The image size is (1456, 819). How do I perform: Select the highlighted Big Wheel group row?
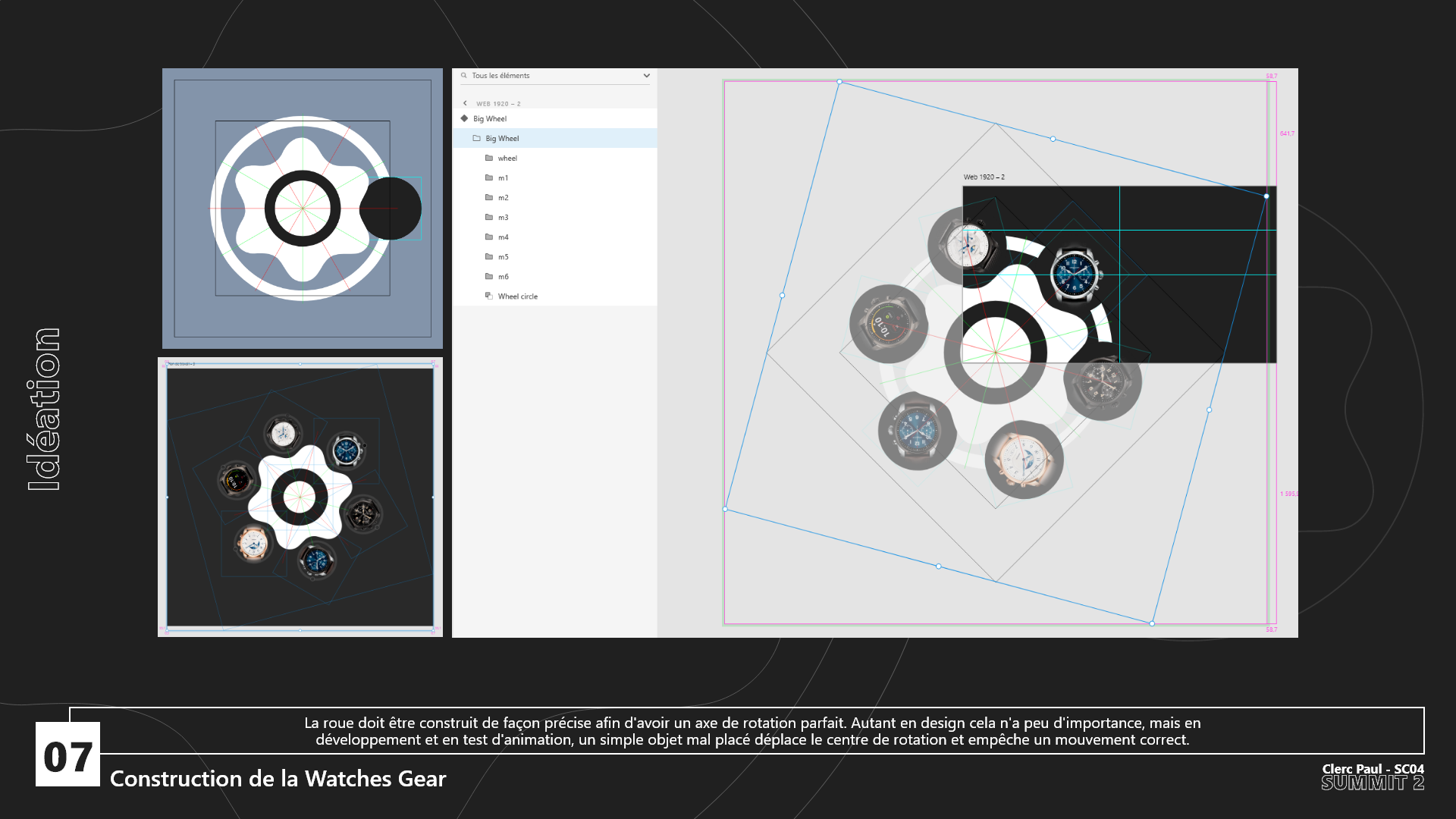coord(554,138)
